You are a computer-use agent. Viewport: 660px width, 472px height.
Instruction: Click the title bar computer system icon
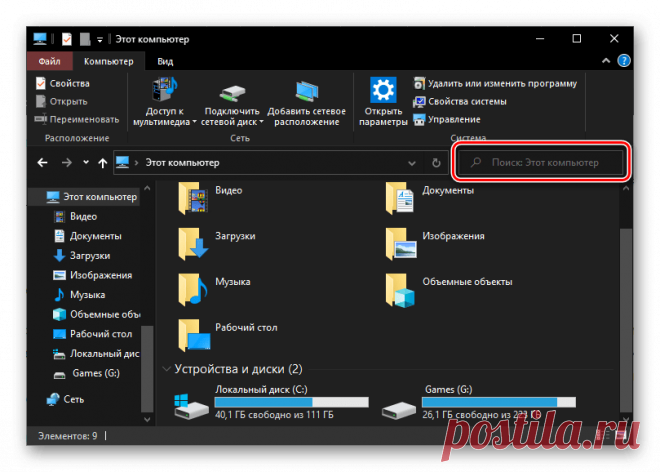40,39
